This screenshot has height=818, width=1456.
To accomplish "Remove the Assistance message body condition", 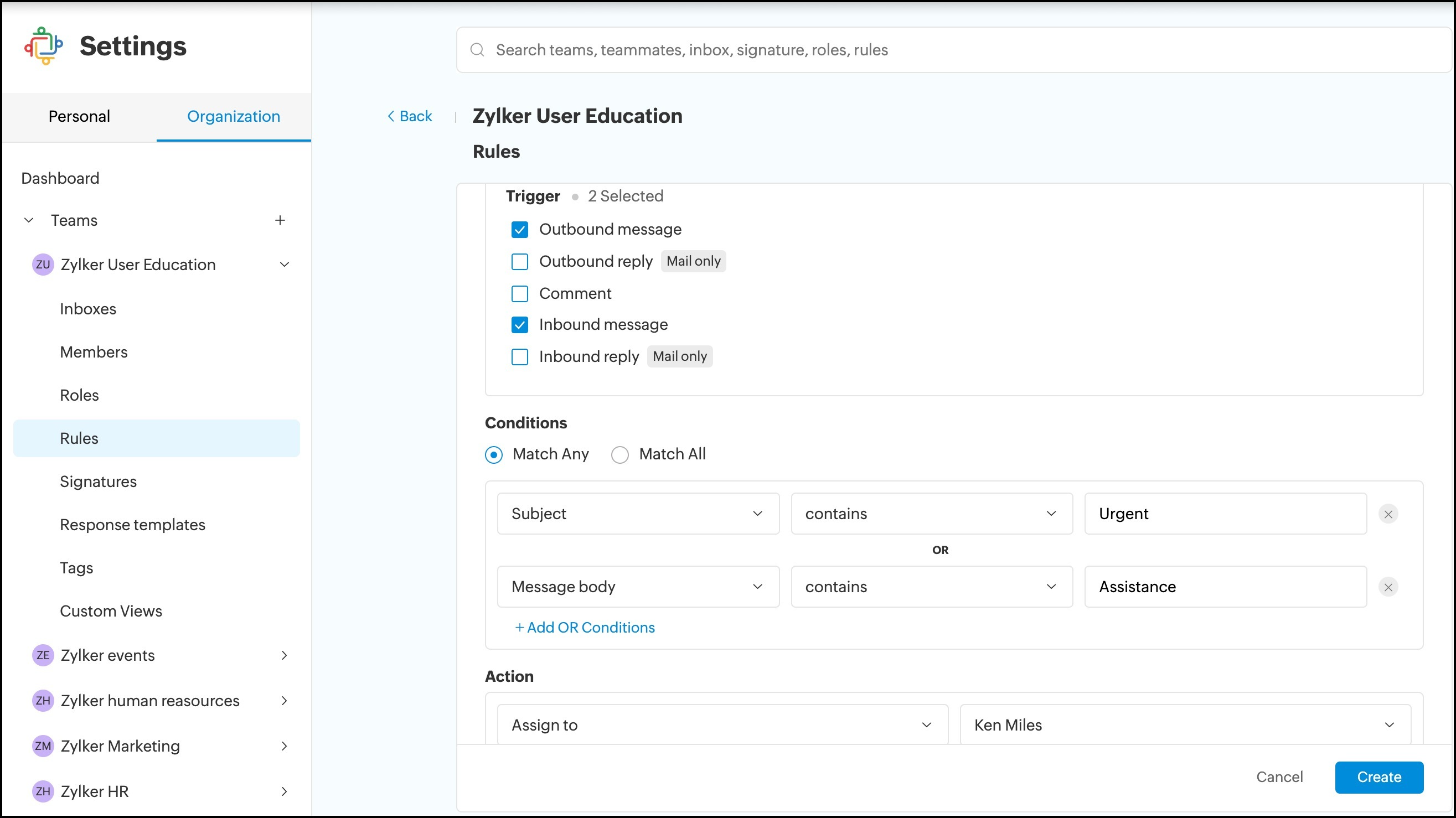I will pyautogui.click(x=1388, y=588).
